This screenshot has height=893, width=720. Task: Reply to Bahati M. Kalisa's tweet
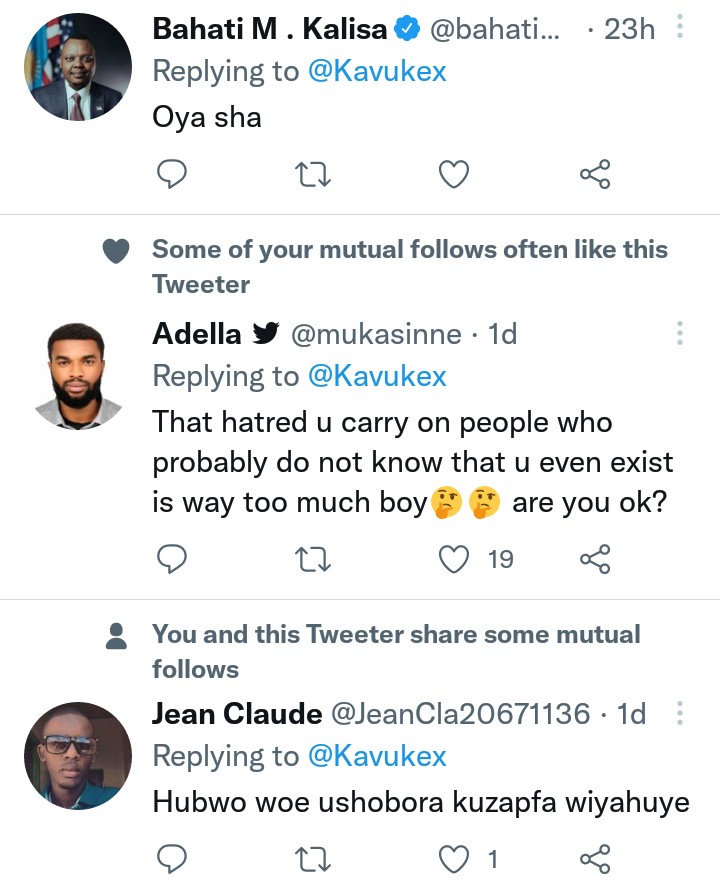tap(173, 175)
